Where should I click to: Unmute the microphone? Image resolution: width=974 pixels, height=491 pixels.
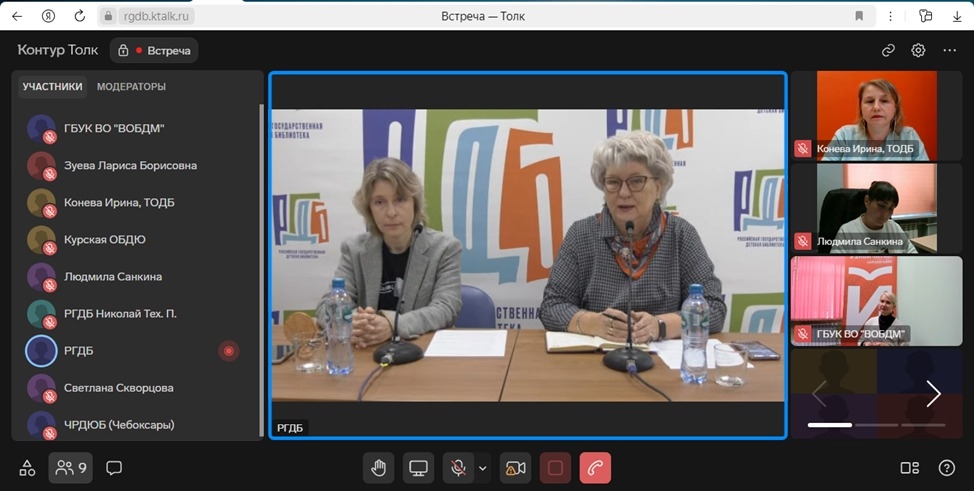coord(458,468)
